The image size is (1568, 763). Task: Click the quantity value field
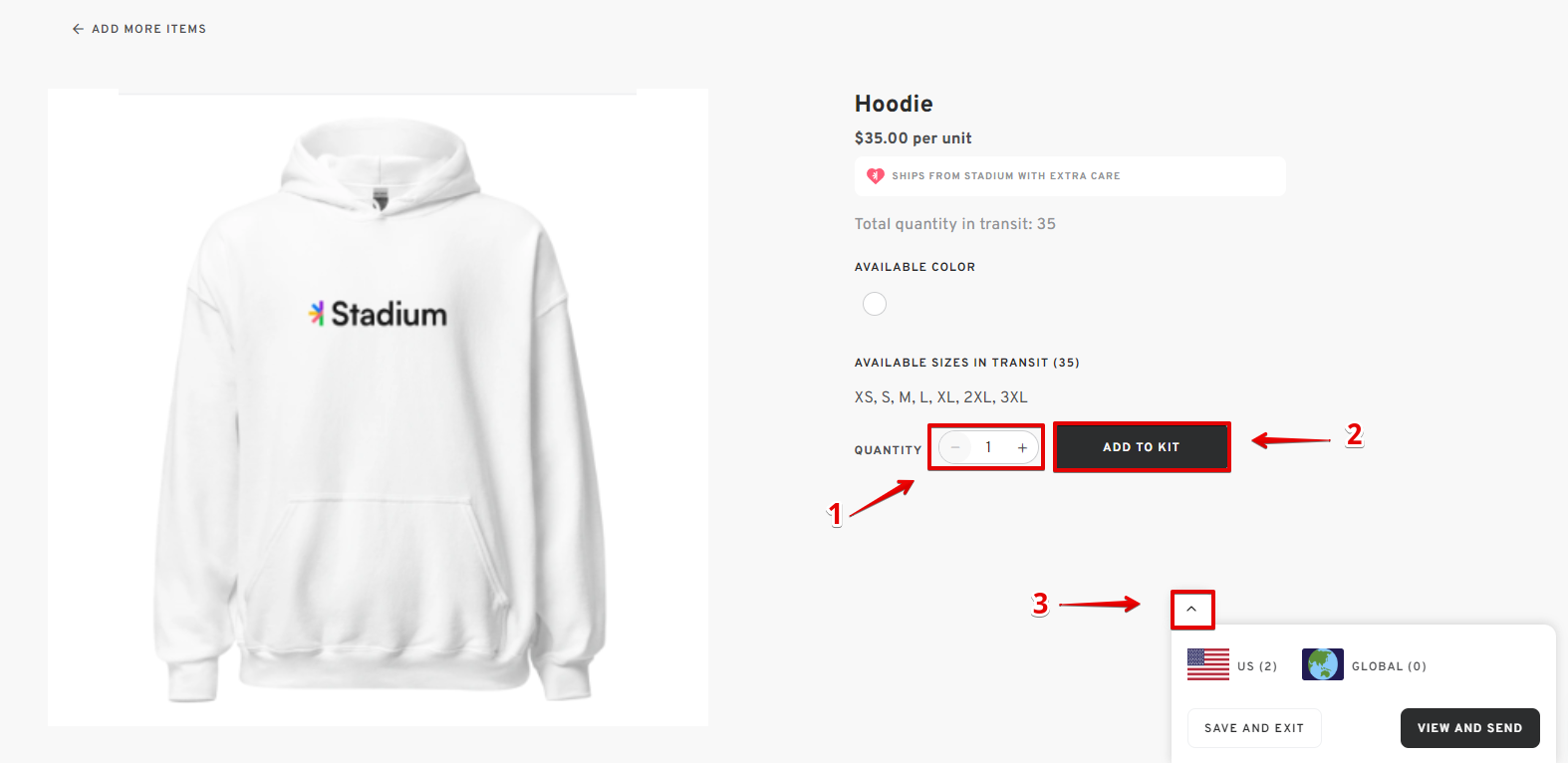tap(988, 447)
